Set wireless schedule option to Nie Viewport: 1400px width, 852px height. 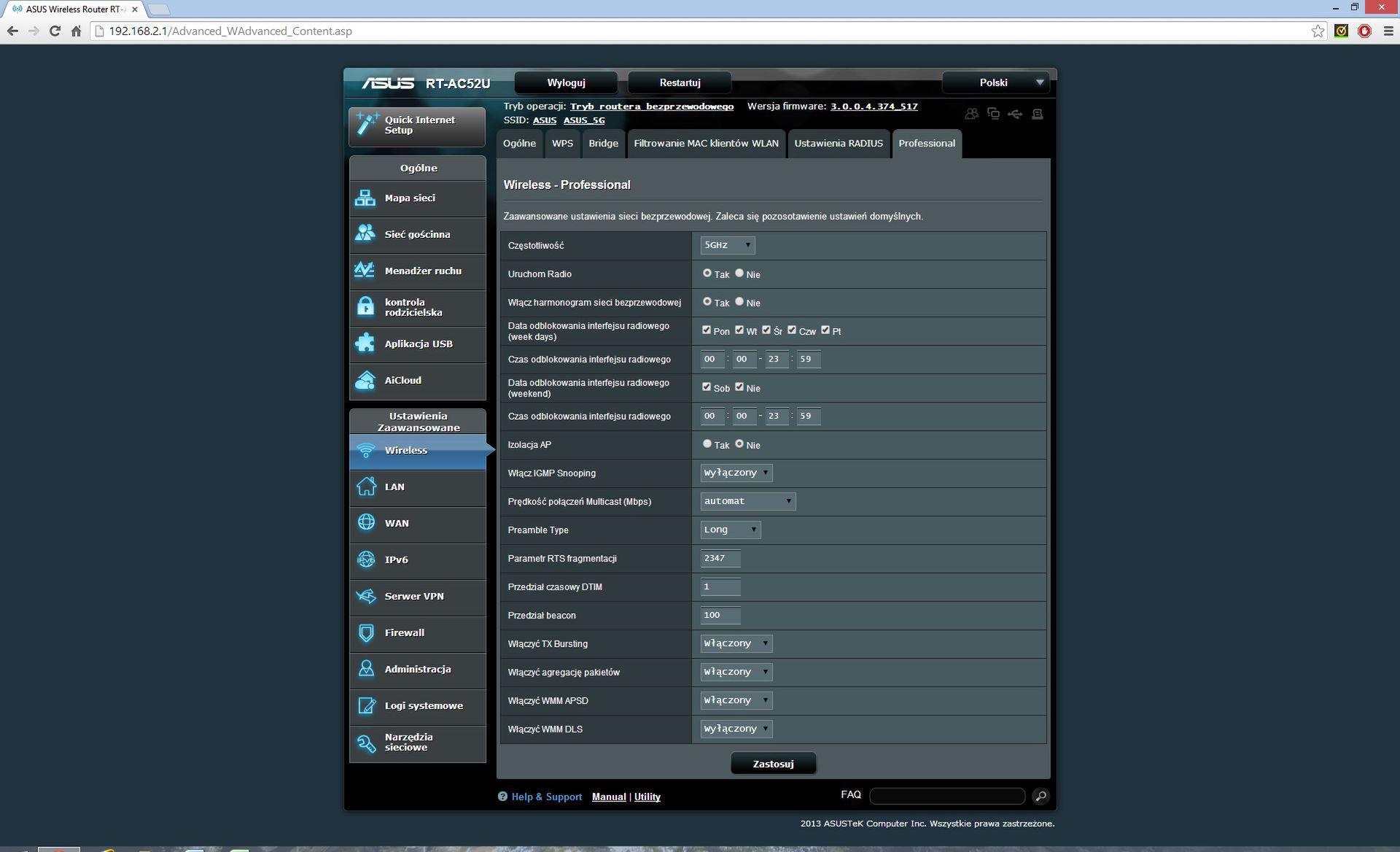[739, 302]
